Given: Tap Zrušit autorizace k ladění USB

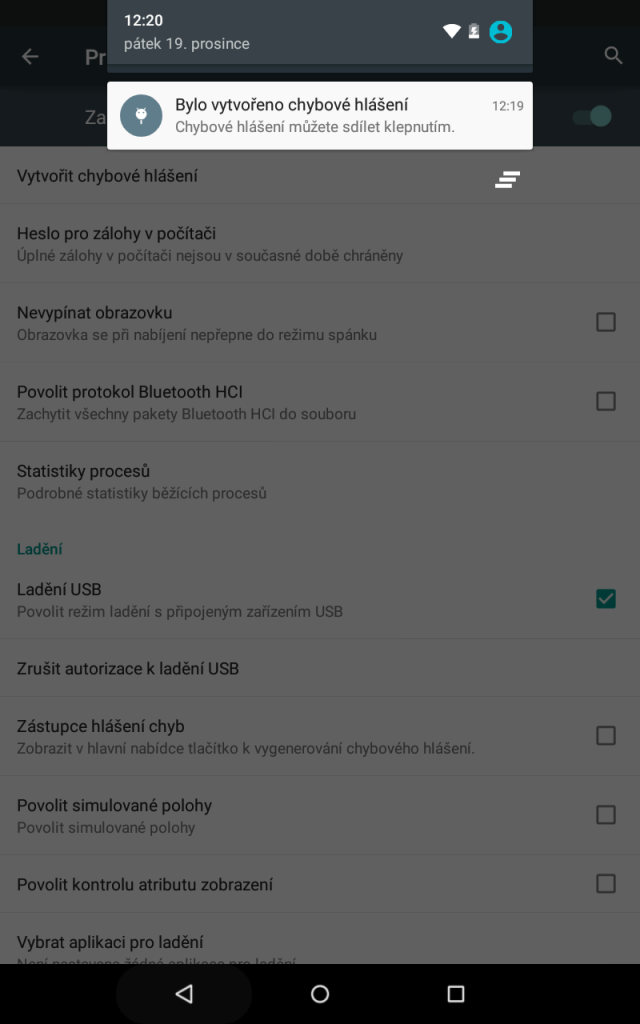Looking at the screenshot, I should point(320,668).
